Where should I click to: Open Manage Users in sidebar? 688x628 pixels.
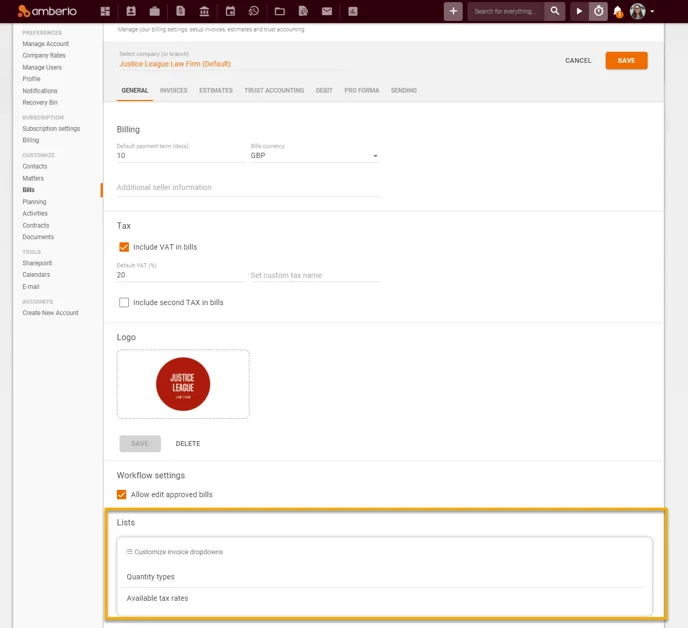42,67
